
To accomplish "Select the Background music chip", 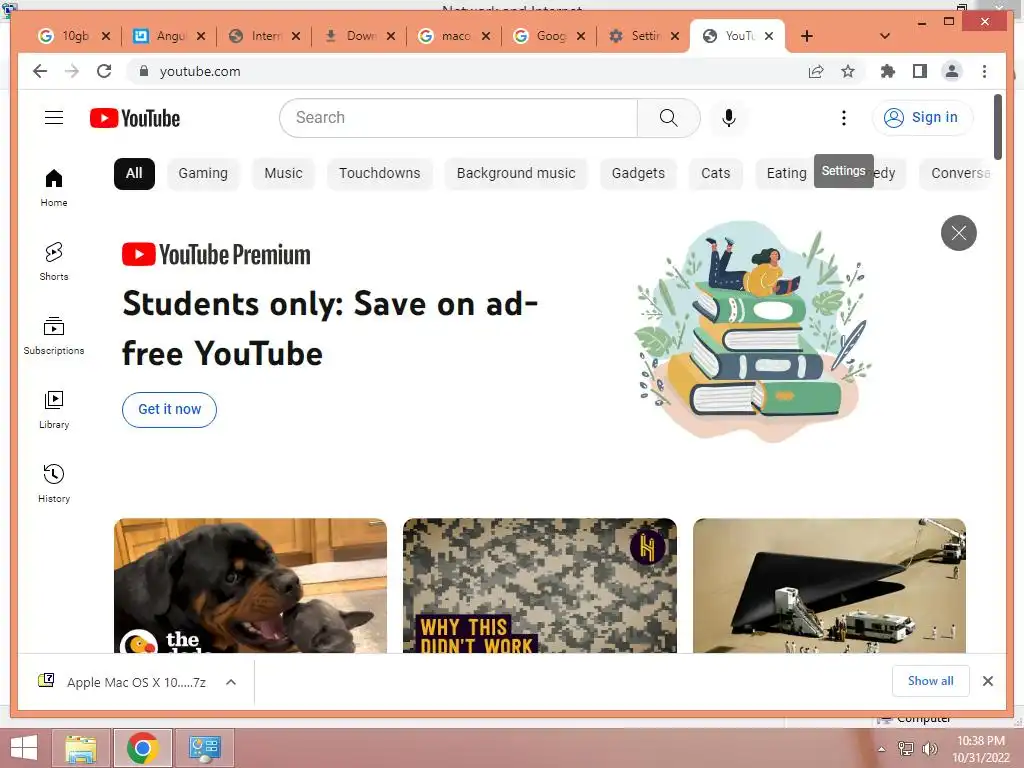I will 516,174.
